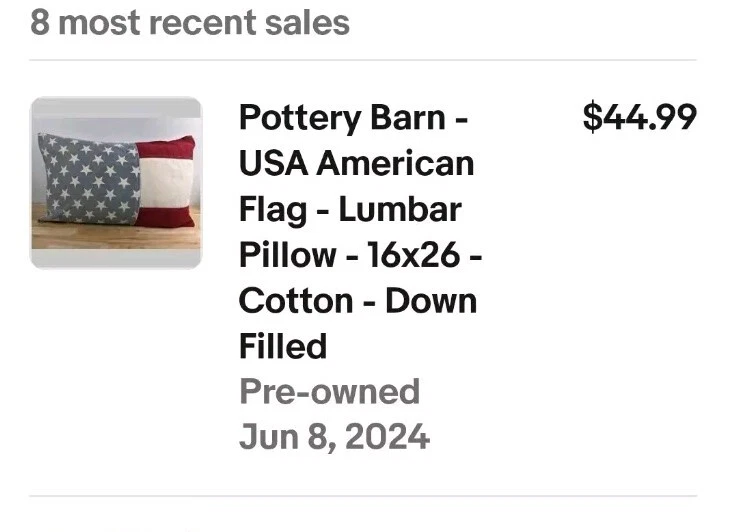Click the 'Pottery Barn -' first title line
Viewport: 731px width, 532px height.
pos(353,118)
